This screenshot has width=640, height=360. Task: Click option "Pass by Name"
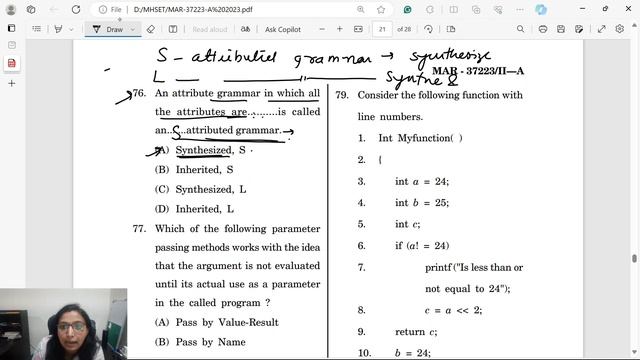tap(200, 342)
